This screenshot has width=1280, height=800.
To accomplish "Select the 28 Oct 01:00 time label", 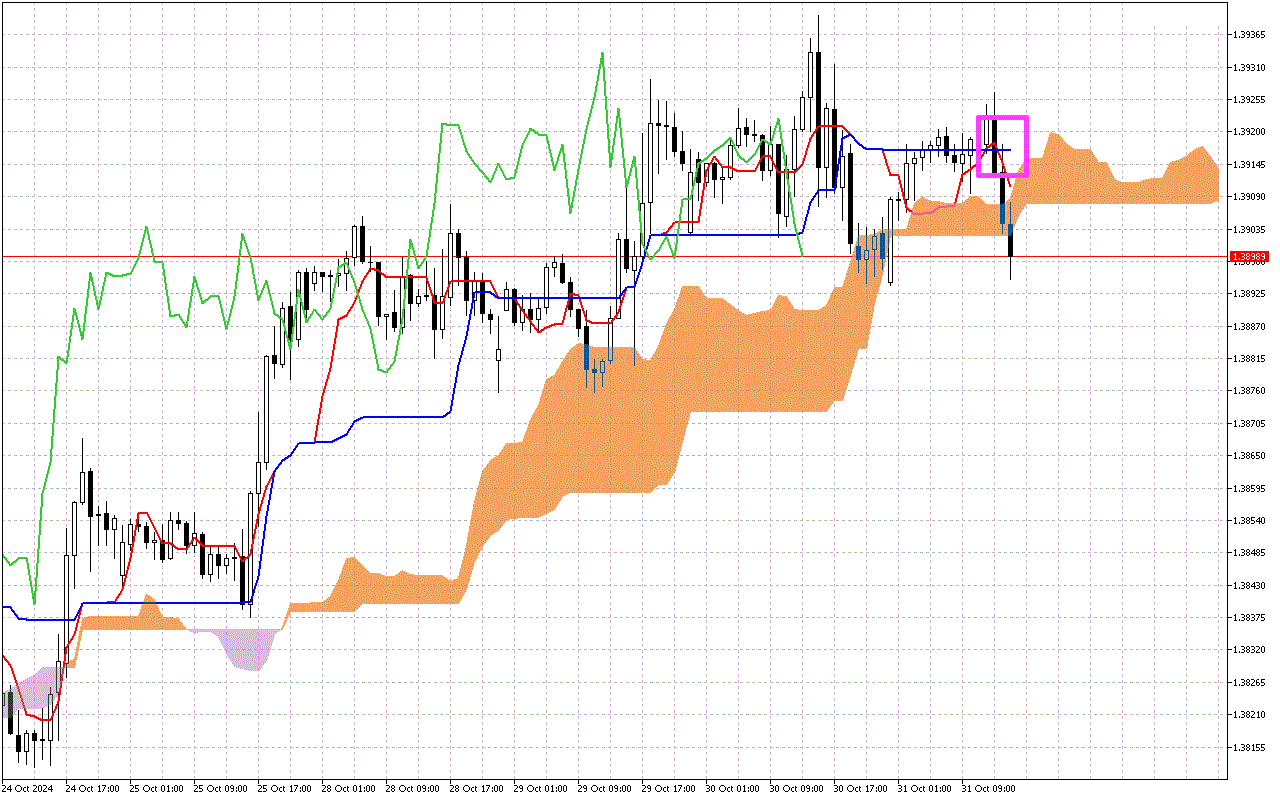I will (x=349, y=789).
